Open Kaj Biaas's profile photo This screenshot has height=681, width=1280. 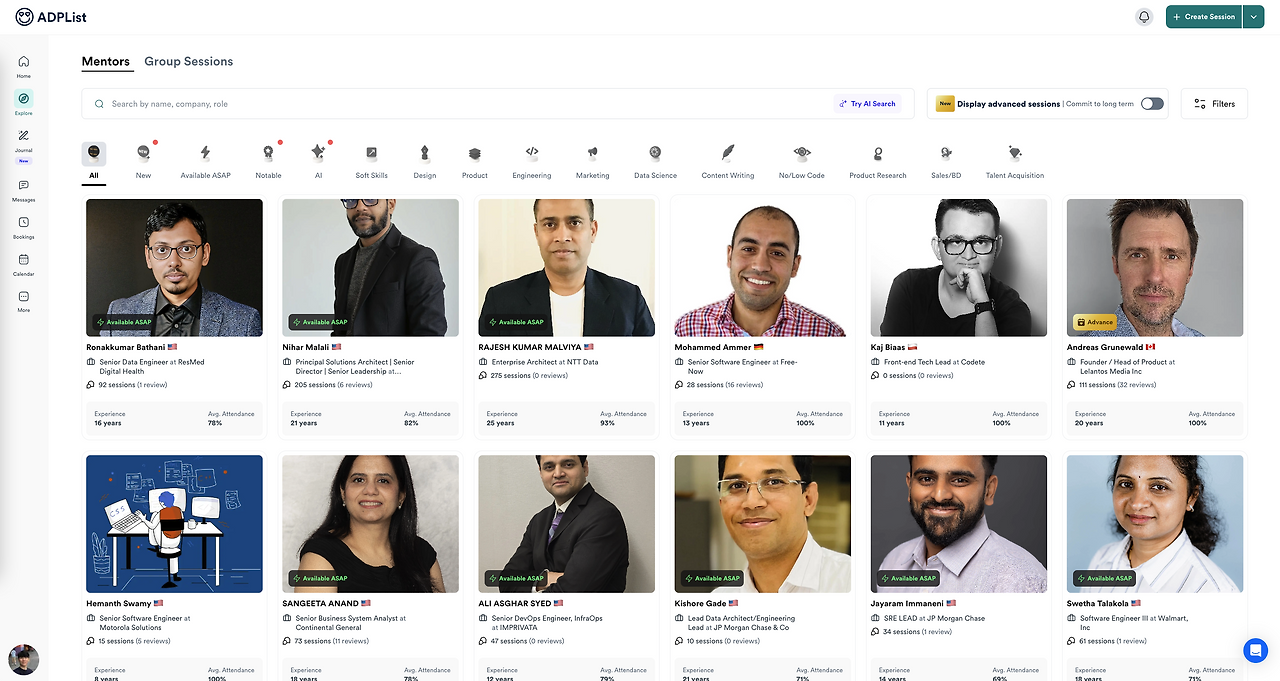[x=958, y=267]
